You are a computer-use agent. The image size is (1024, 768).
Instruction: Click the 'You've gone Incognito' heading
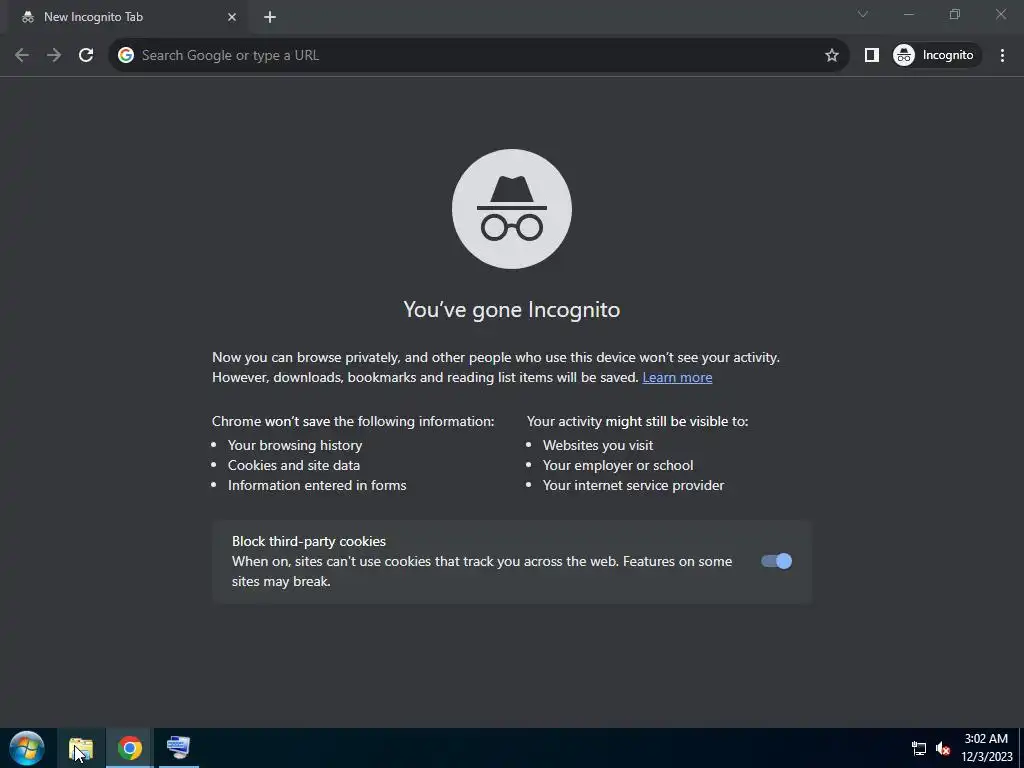pos(512,309)
